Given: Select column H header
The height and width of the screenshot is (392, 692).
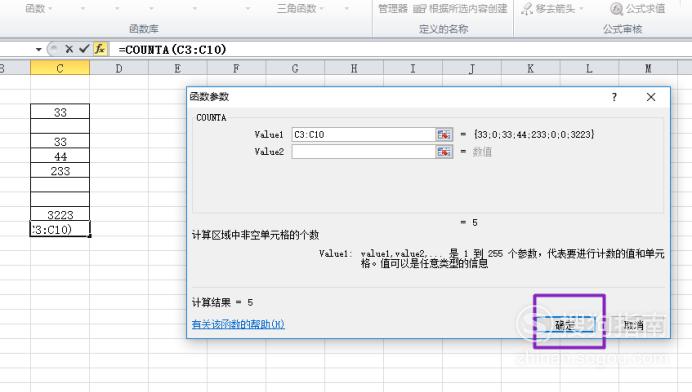Looking at the screenshot, I should (x=354, y=68).
